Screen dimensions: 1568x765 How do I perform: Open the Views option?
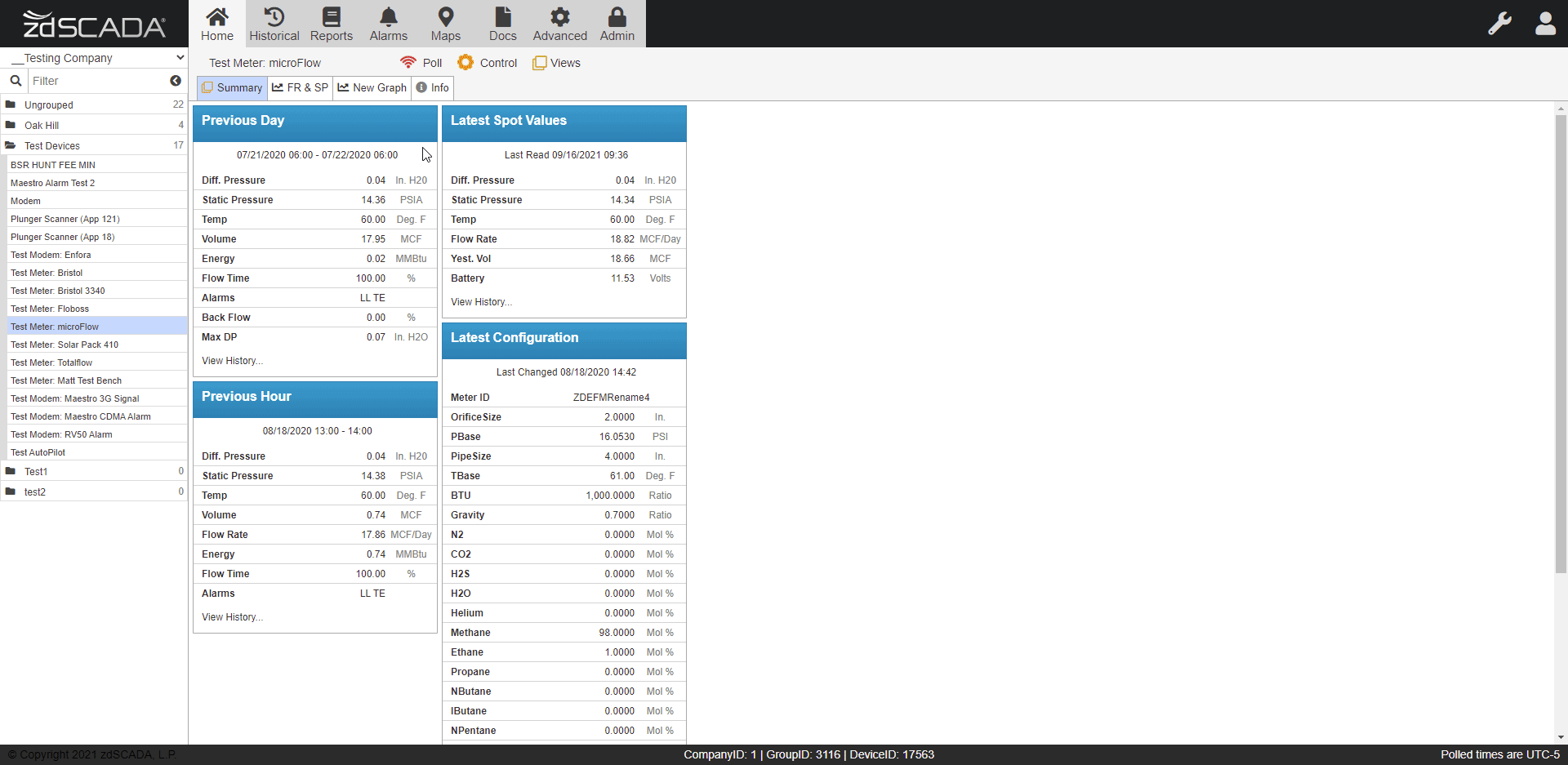coord(557,63)
